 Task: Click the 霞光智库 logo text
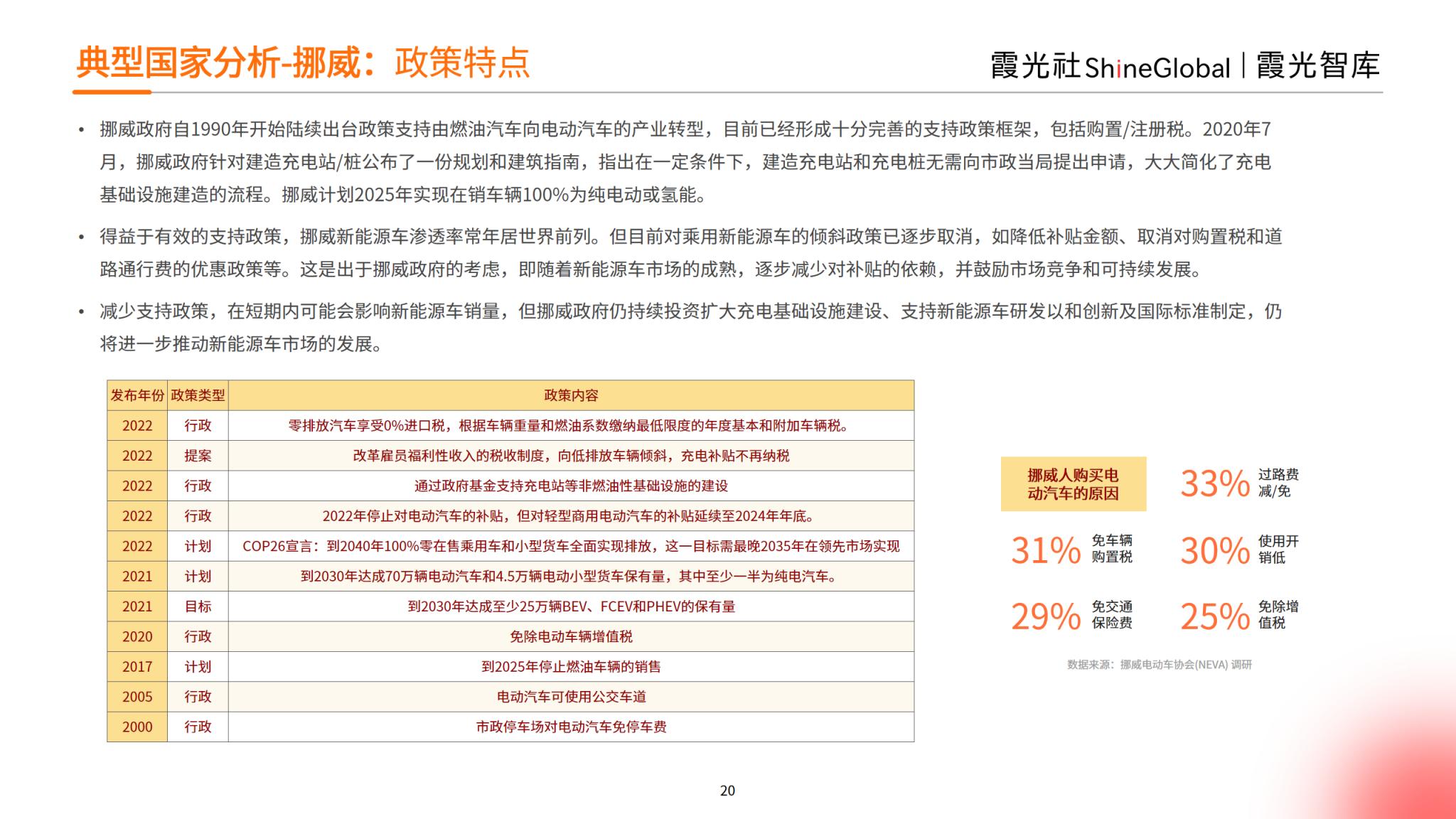[1317, 66]
